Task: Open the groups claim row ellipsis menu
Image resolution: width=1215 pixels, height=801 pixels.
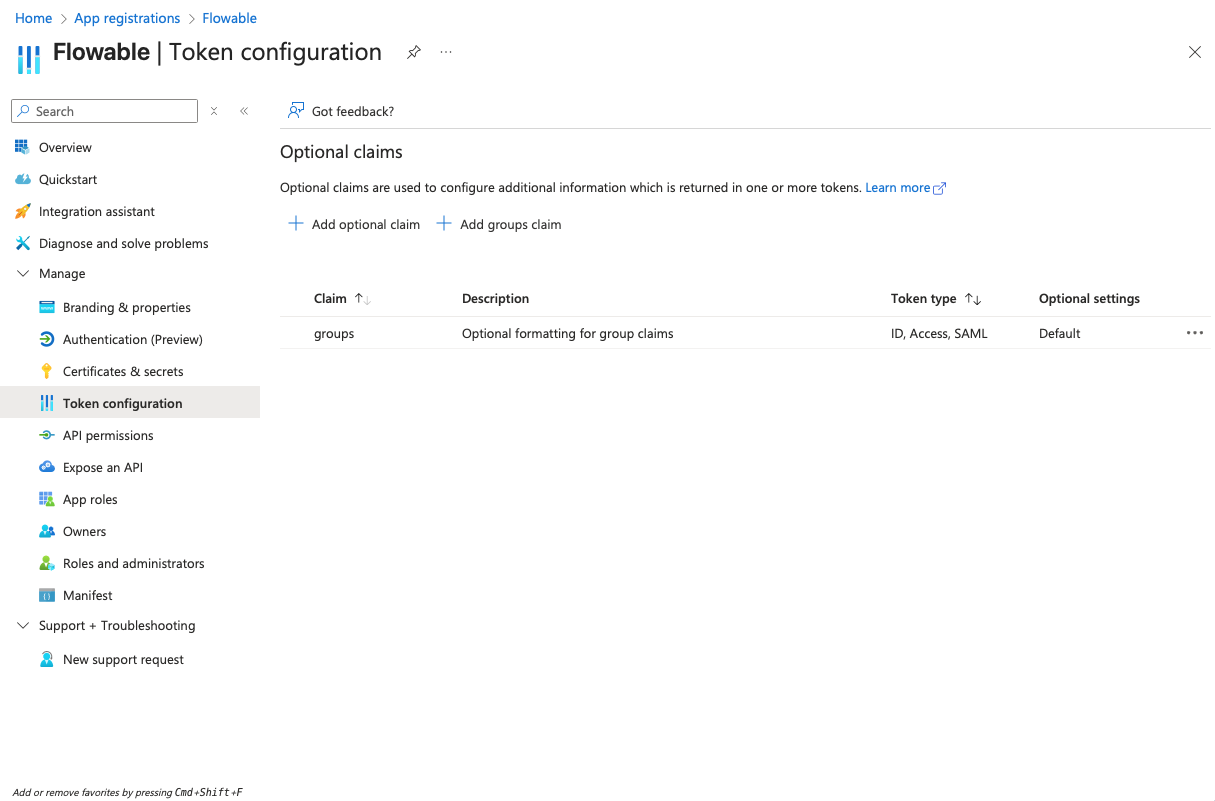Action: pos(1194,333)
